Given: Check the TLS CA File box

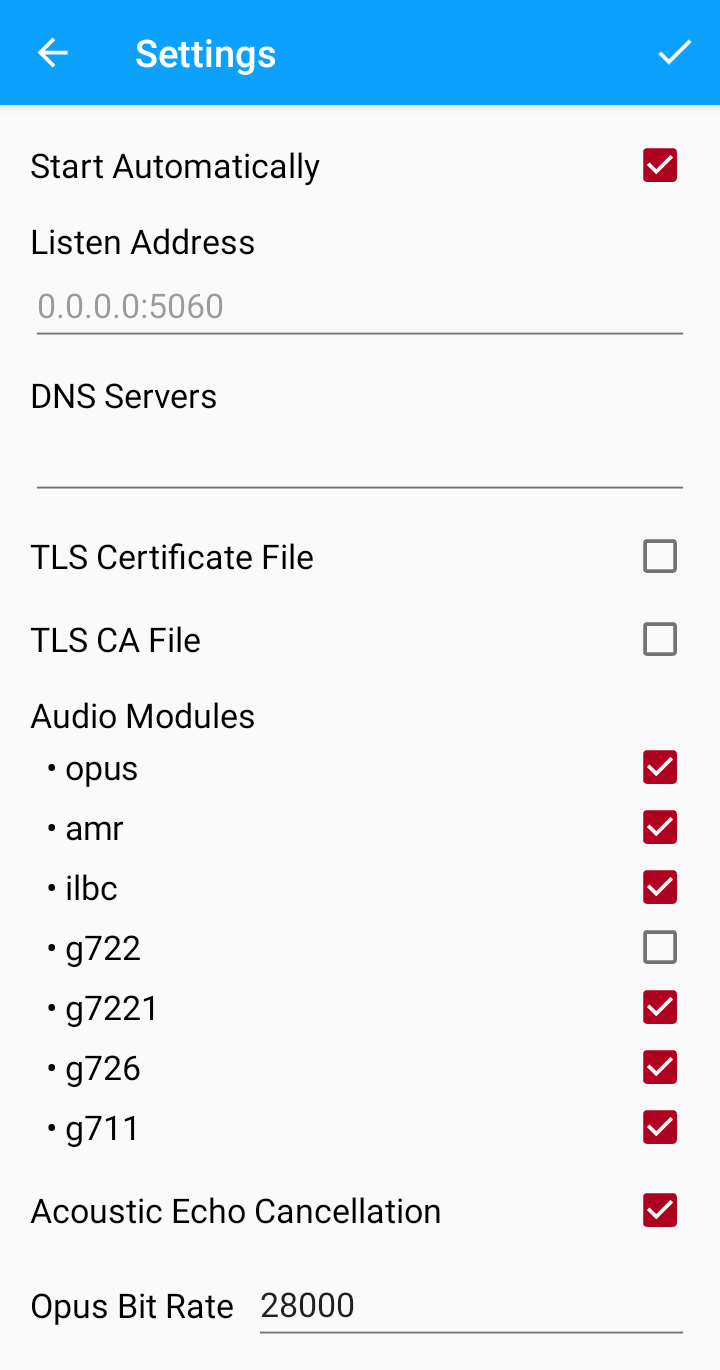Looking at the screenshot, I should click(x=660, y=639).
